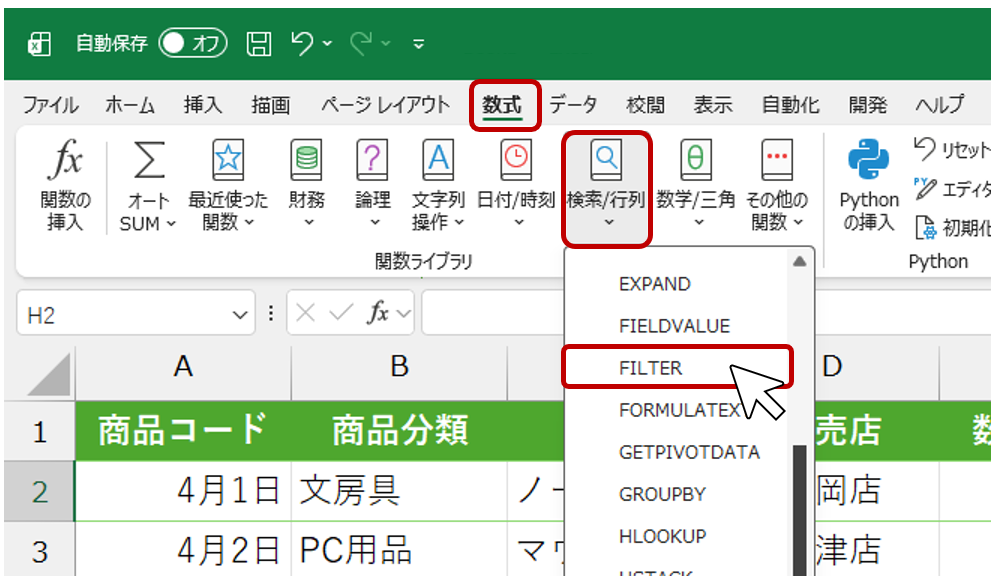
Task: Switch to the ホーム tab
Action: point(130,104)
